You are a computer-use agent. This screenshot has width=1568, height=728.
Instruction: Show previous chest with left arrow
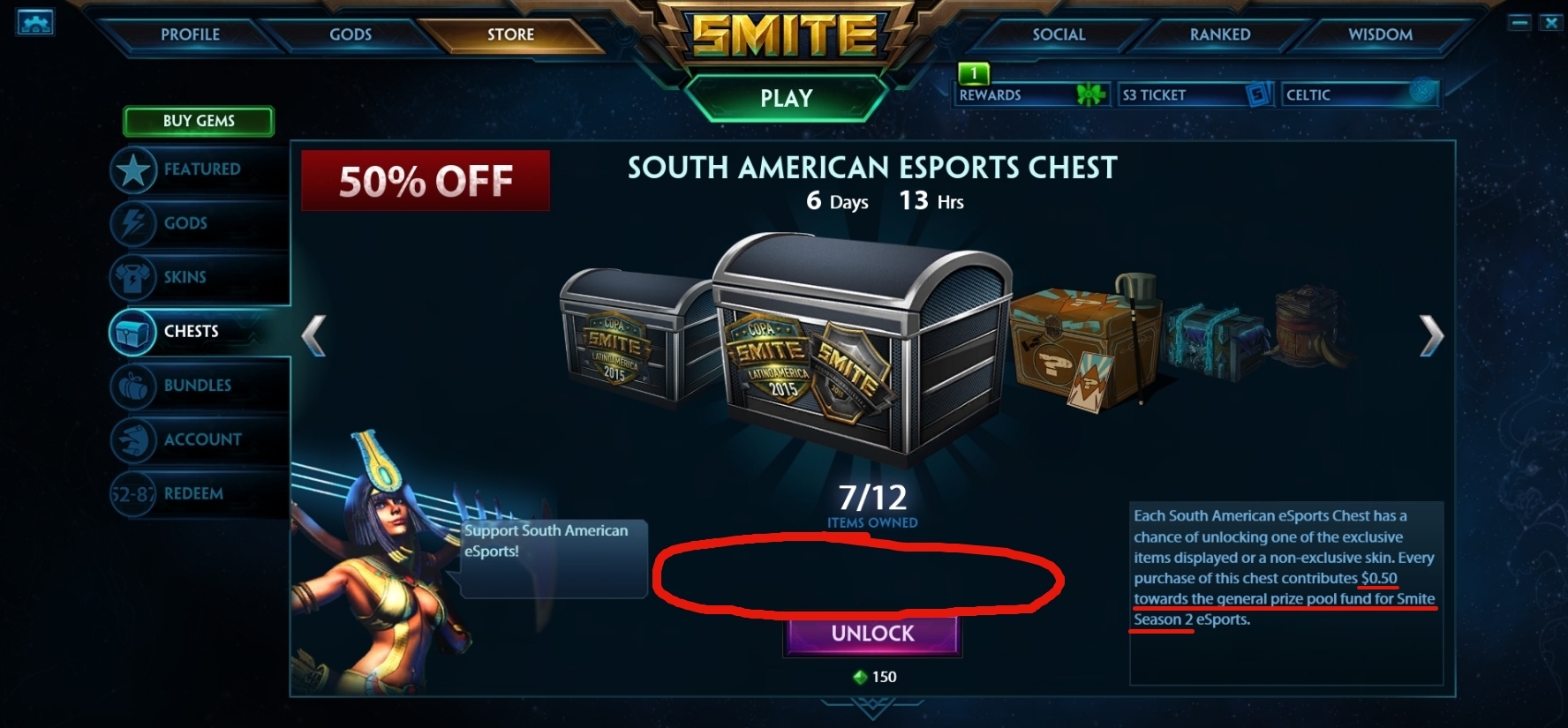[x=313, y=335]
